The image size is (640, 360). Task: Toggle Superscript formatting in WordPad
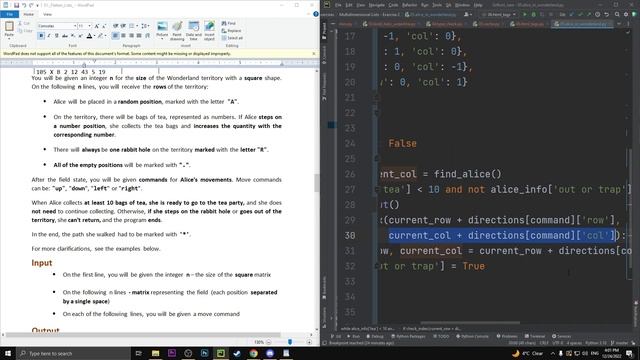coord(80,36)
